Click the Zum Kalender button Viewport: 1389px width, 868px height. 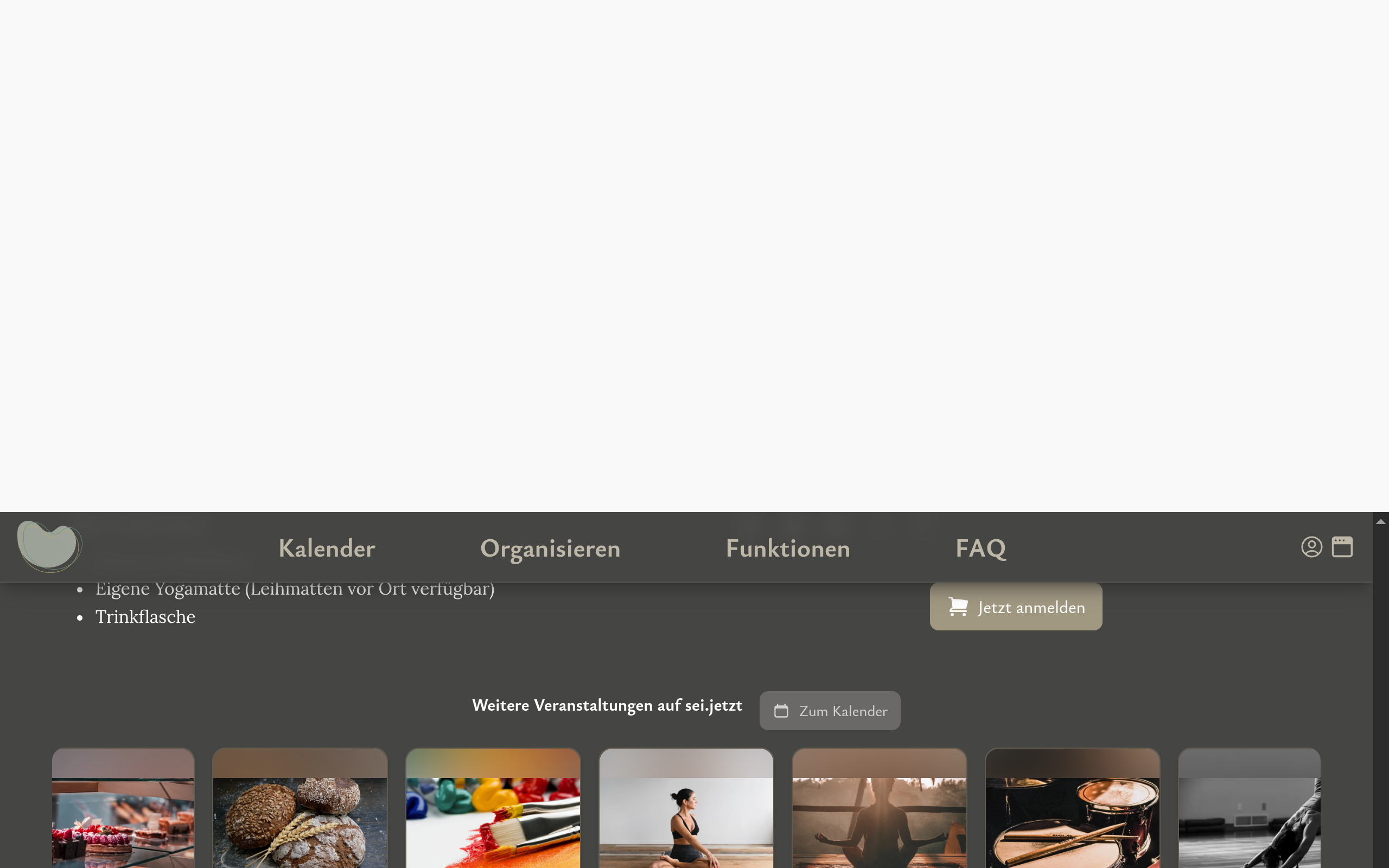[830, 711]
